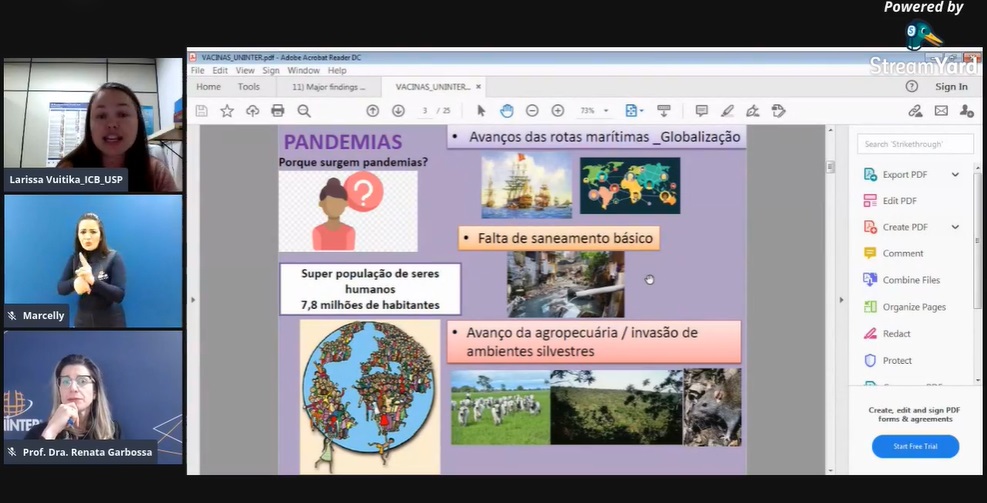Image resolution: width=987 pixels, height=503 pixels.
Task: Open the Help question mark icon
Action: [912, 87]
